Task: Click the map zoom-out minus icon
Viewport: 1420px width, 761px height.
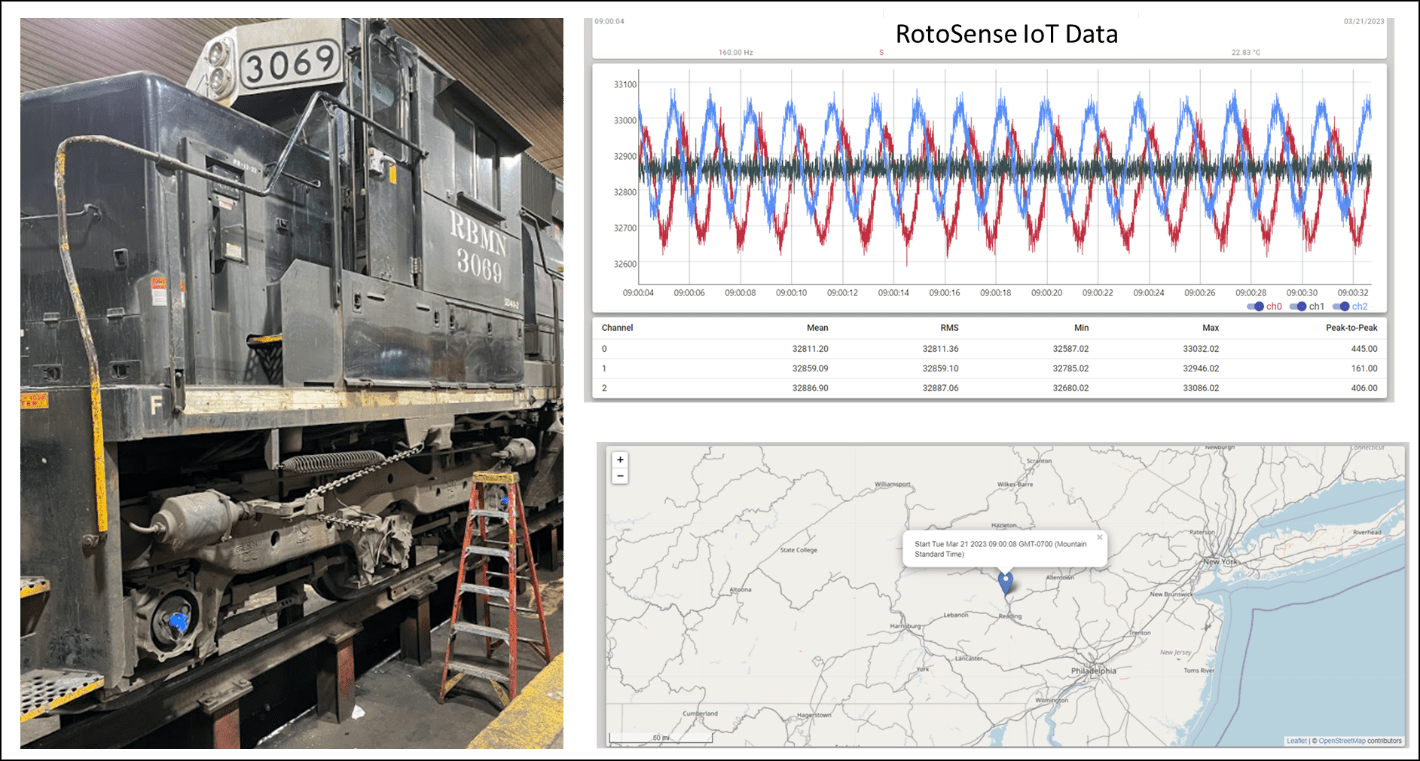Action: [x=620, y=476]
